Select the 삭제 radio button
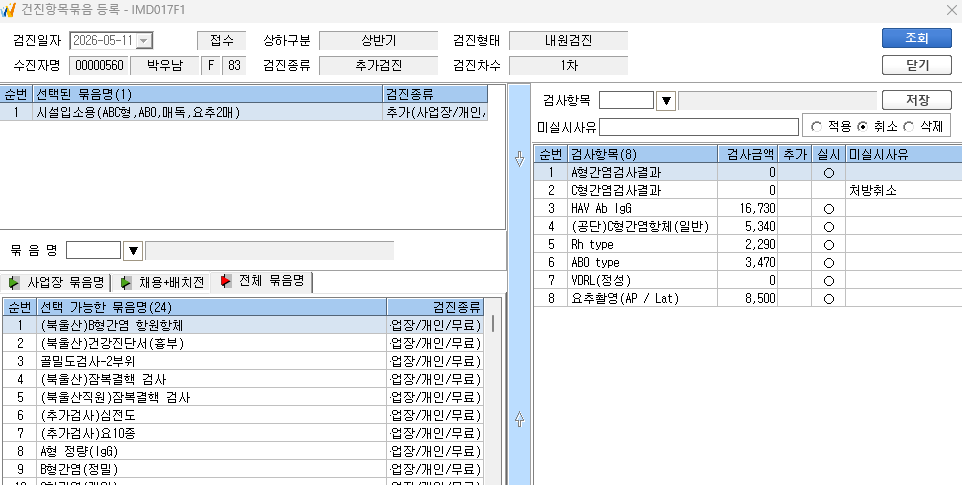 coord(909,127)
